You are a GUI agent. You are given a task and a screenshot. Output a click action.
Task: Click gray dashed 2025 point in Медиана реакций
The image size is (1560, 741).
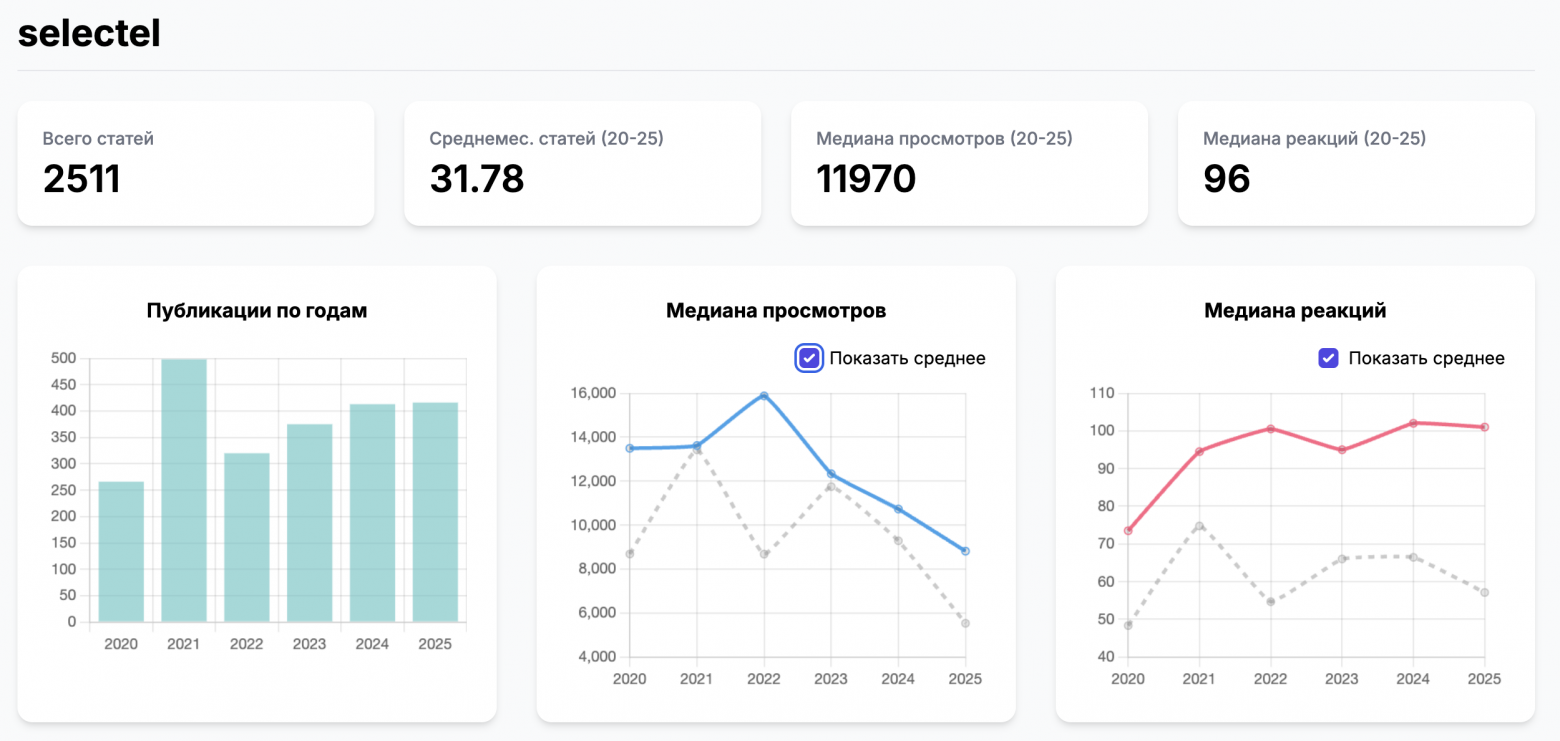pos(1485,592)
